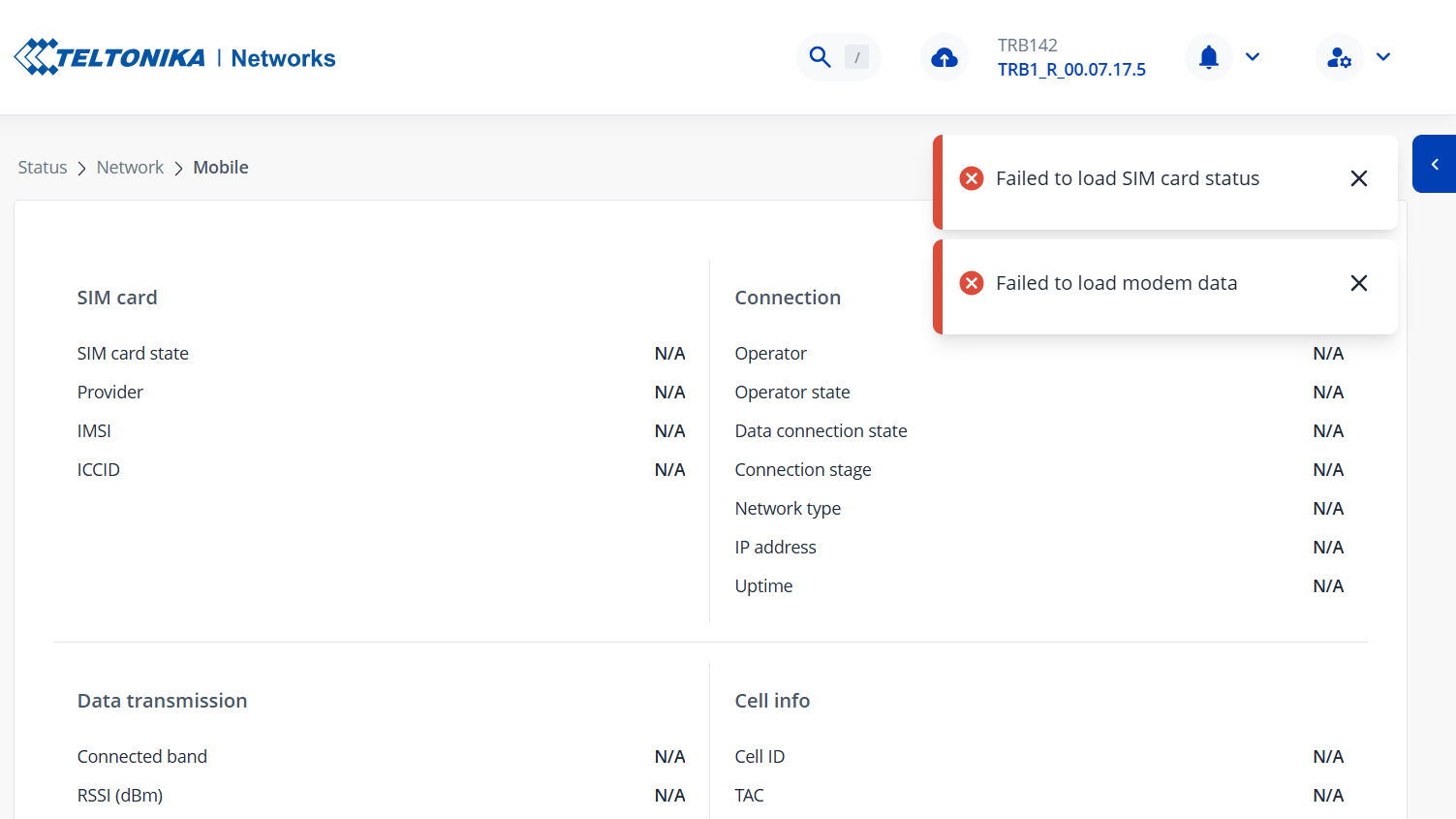Screen dimensions: 1456x819
Task: Select Mobile breadcrumb item
Action: click(x=221, y=168)
